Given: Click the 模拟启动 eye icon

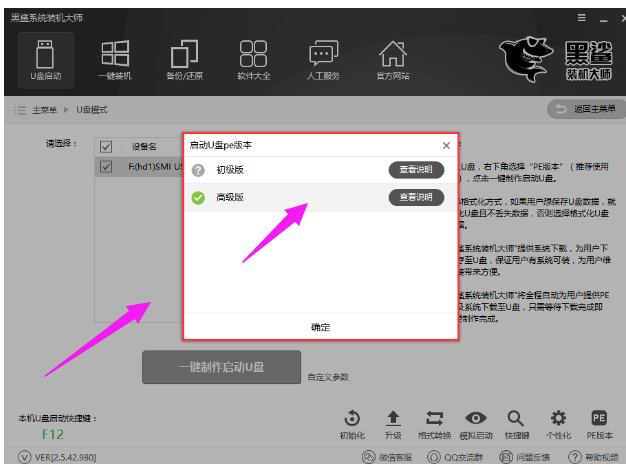Looking at the screenshot, I should click(x=476, y=424).
